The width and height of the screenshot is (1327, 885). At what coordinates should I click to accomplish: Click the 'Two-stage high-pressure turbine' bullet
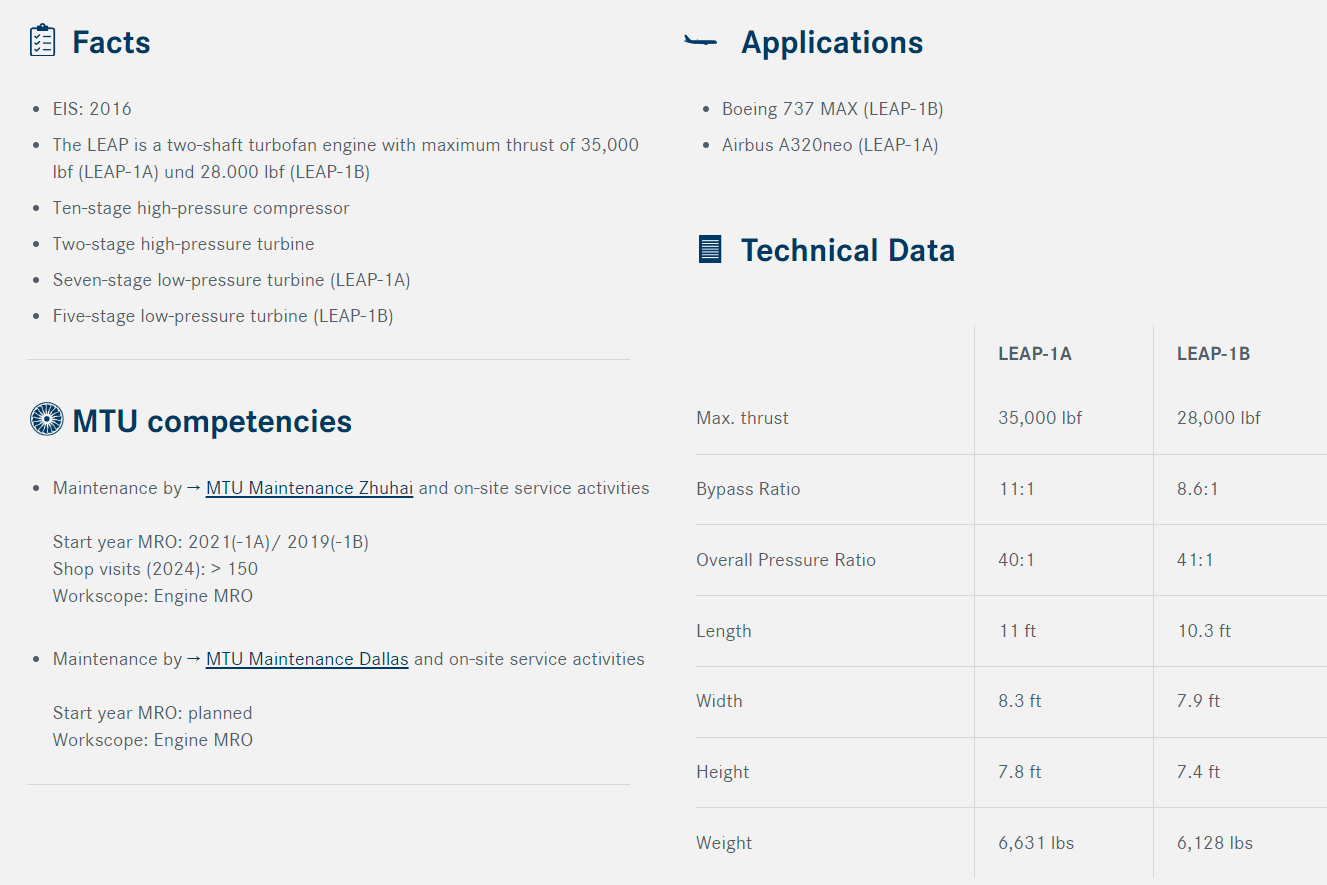coord(183,244)
